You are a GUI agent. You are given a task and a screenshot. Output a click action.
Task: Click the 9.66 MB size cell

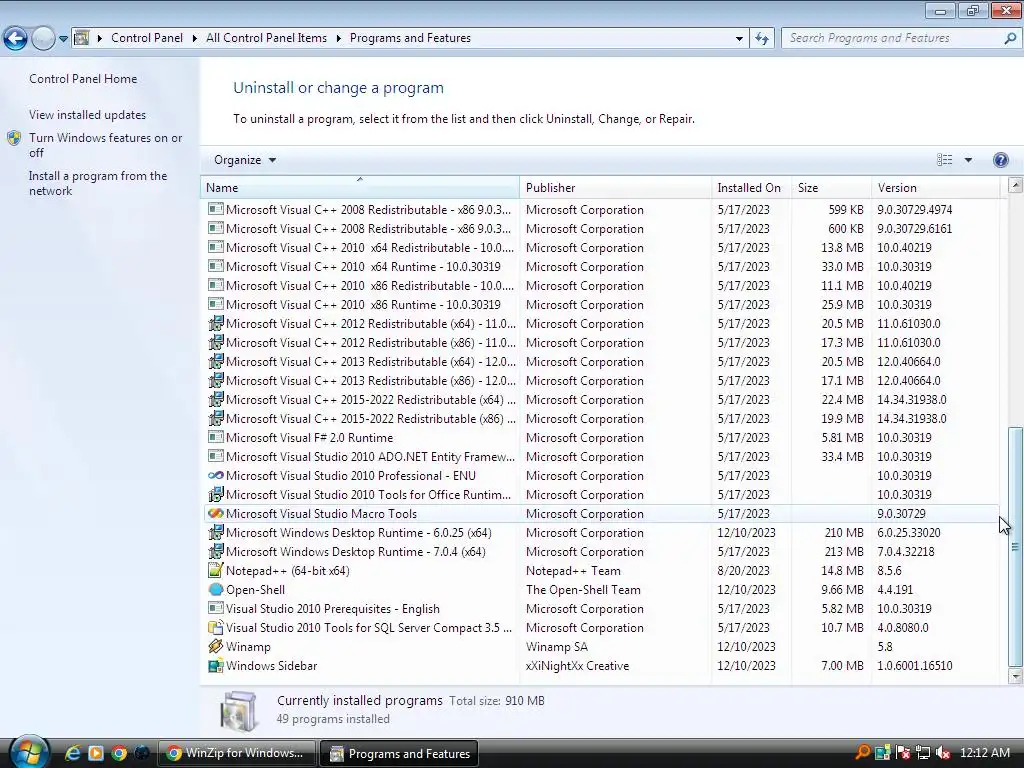pyautogui.click(x=842, y=589)
